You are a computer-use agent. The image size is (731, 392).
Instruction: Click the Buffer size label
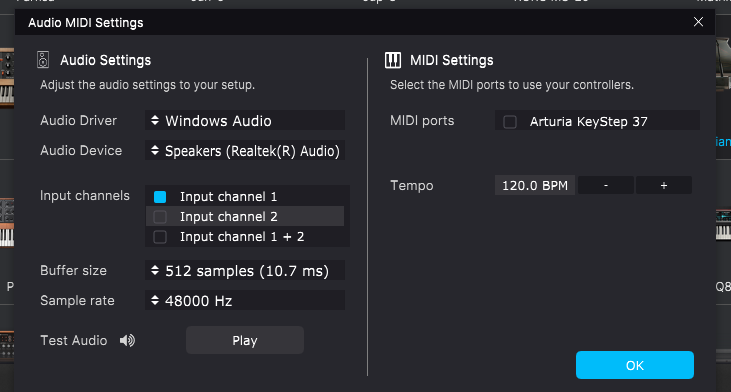pos(73,270)
